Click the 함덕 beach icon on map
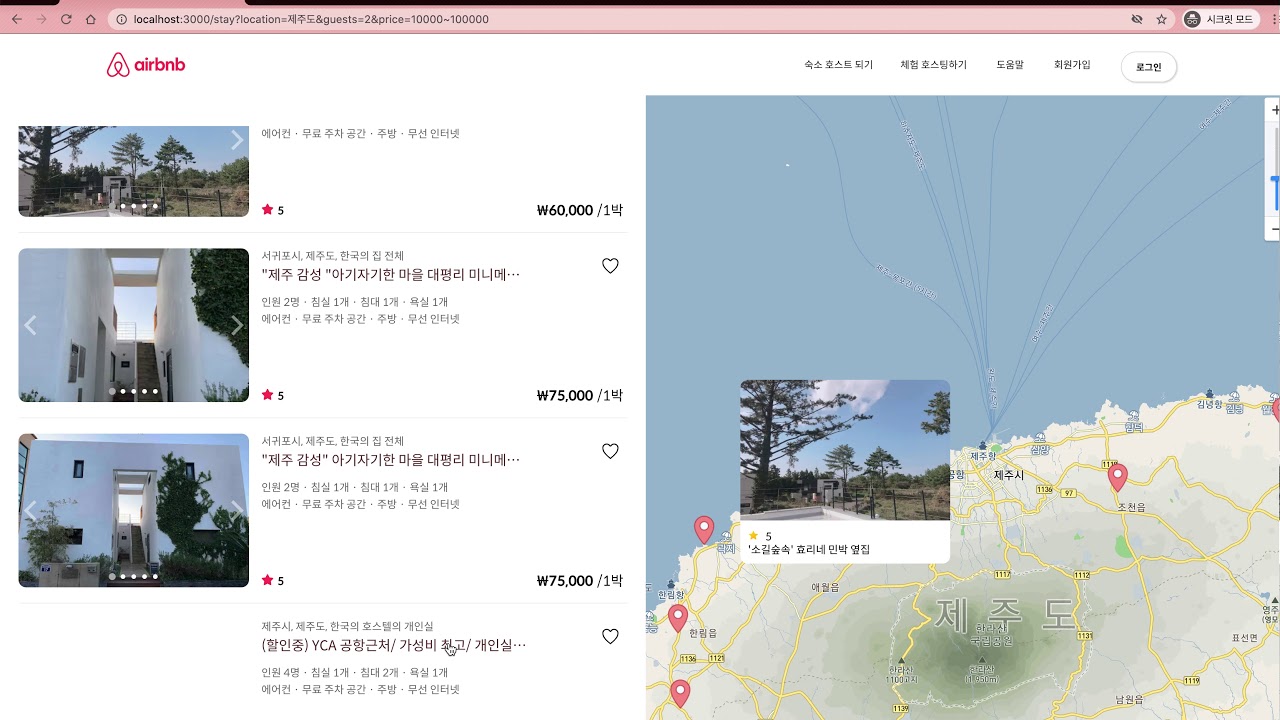This screenshot has height=720, width=1280. pyautogui.click(x=1132, y=415)
